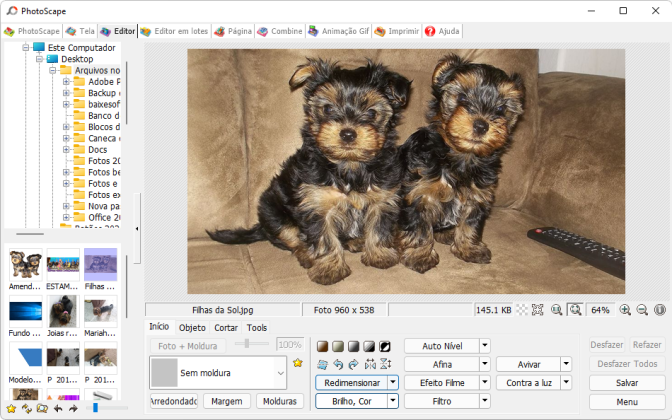Flip the image horizontally
672x420 pixels.
(x=370, y=365)
